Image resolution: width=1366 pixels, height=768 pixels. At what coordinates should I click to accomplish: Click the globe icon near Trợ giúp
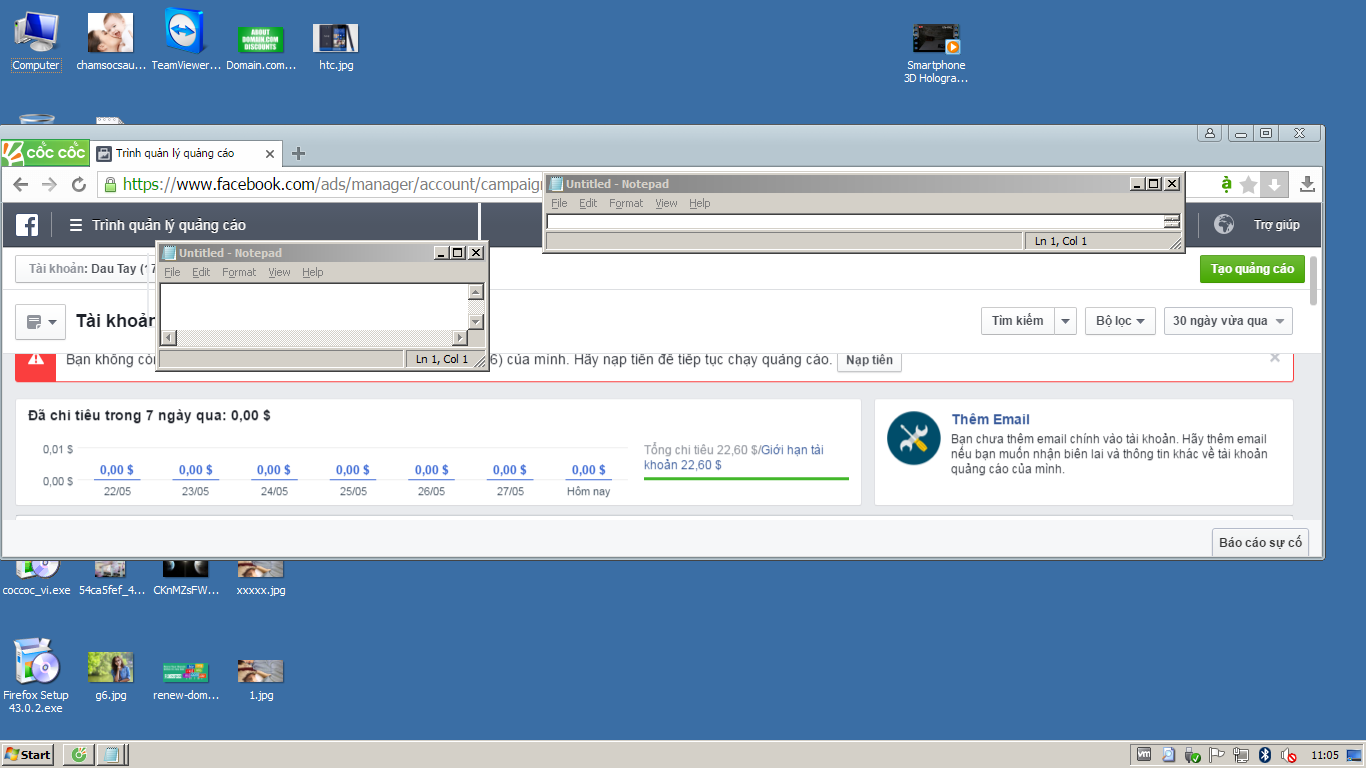(1224, 224)
